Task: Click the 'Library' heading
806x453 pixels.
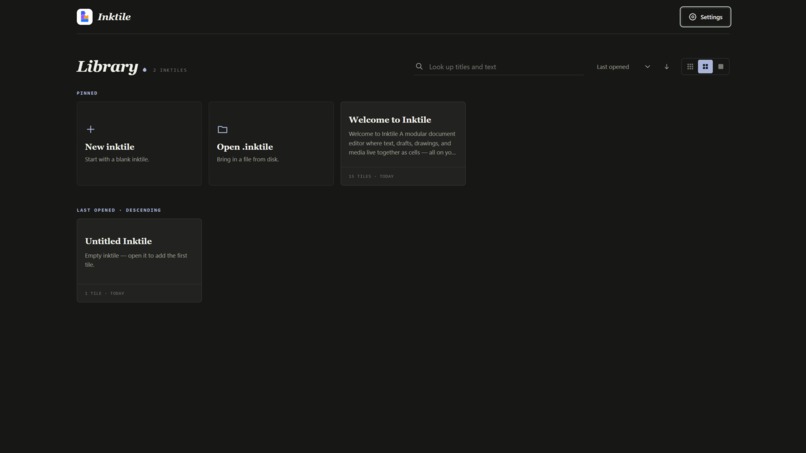Action: coord(107,66)
